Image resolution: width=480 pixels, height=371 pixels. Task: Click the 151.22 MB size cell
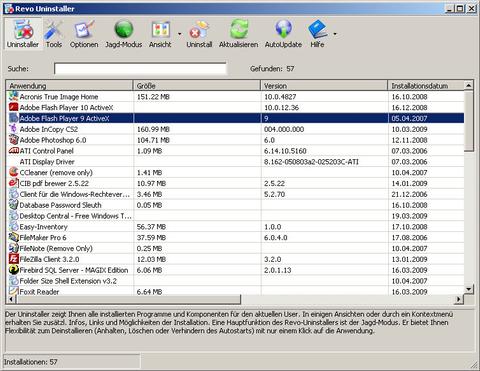click(153, 97)
